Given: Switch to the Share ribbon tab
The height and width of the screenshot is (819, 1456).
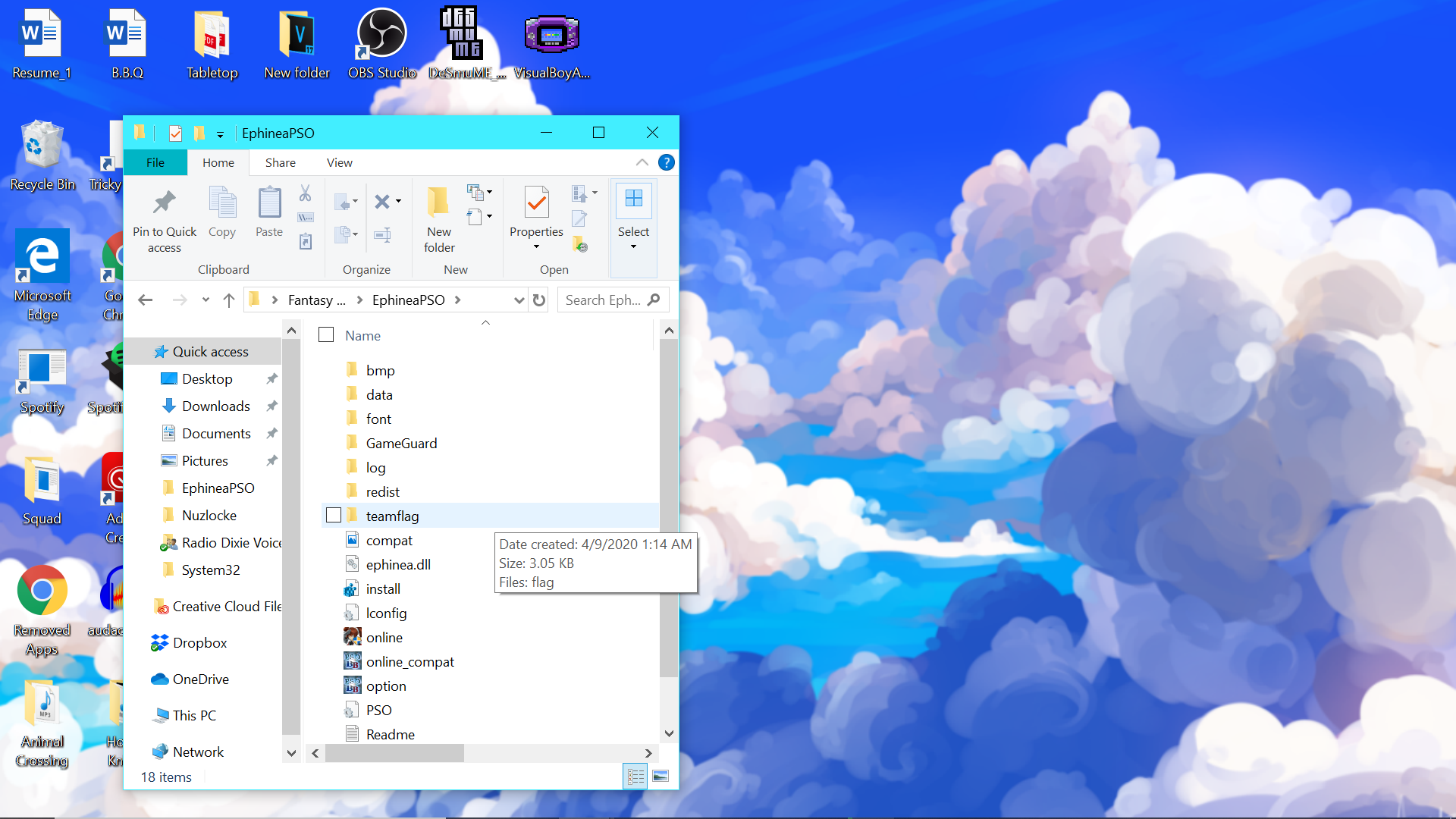Looking at the screenshot, I should pos(280,162).
